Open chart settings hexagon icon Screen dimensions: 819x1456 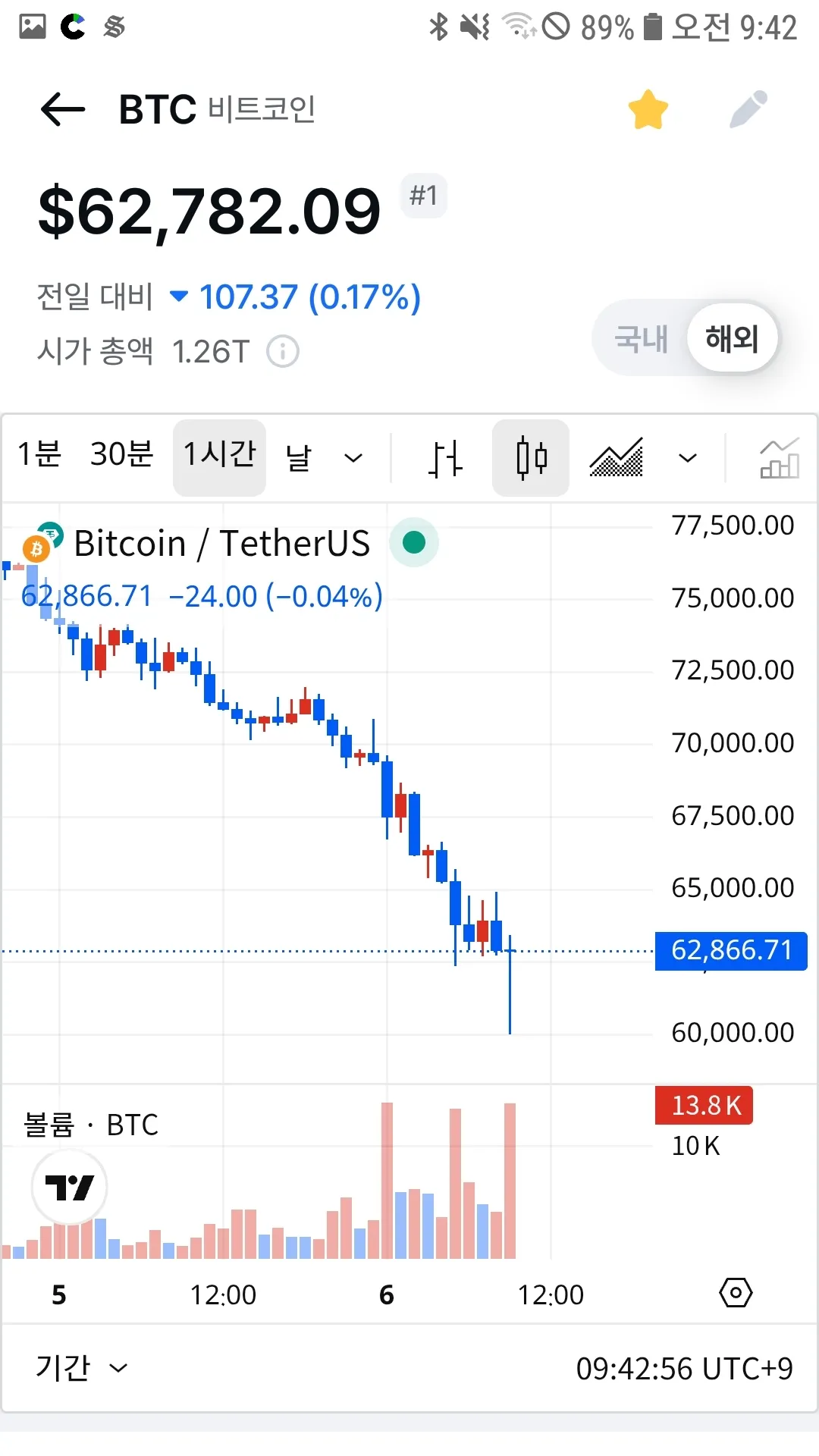pyautogui.click(x=736, y=1293)
